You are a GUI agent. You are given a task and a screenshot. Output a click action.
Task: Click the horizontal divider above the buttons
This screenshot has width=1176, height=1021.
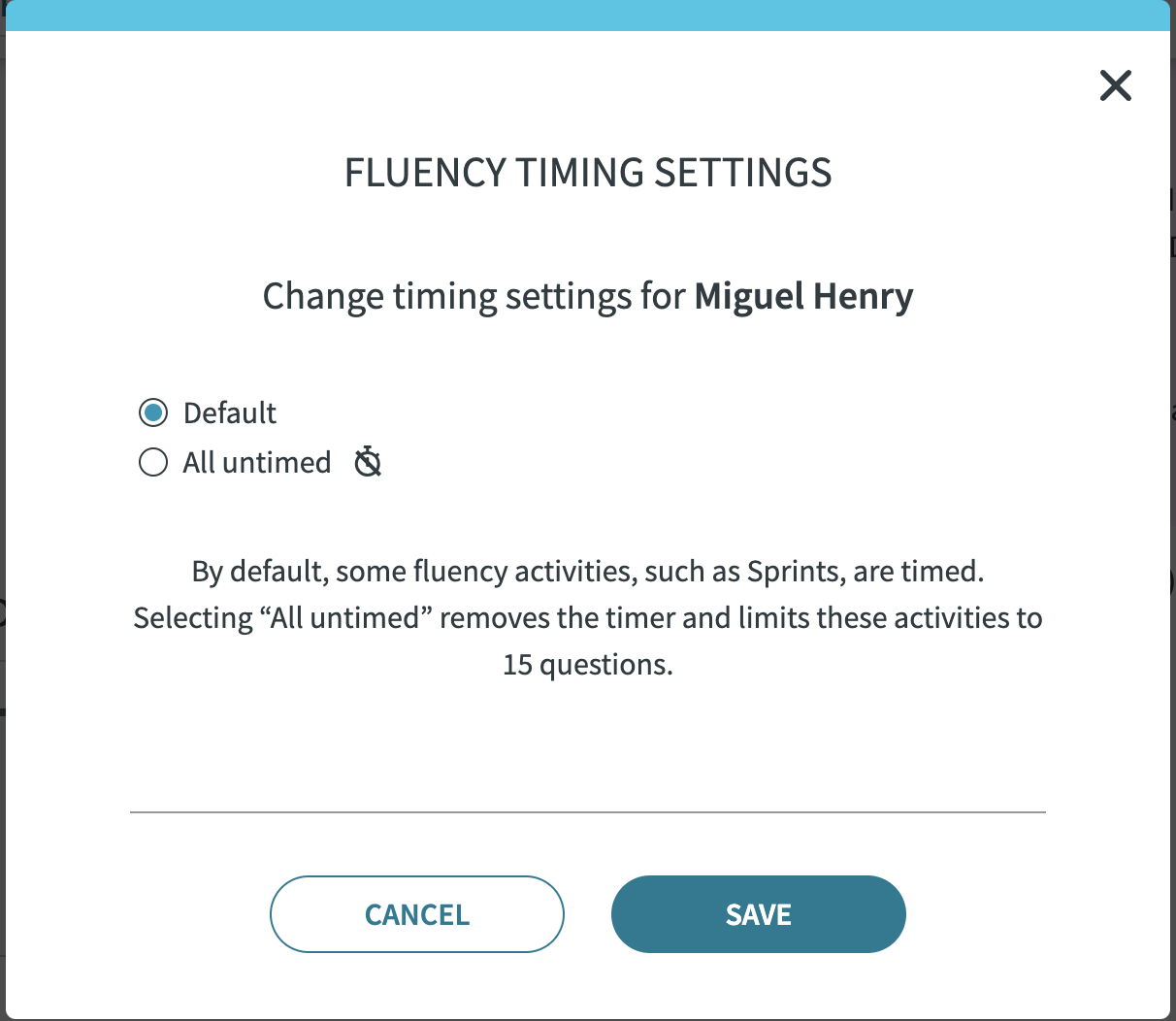[x=588, y=811]
